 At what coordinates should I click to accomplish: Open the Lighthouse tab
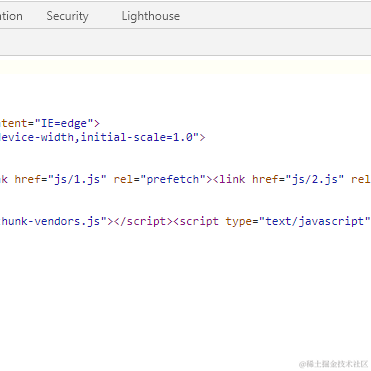click(151, 16)
